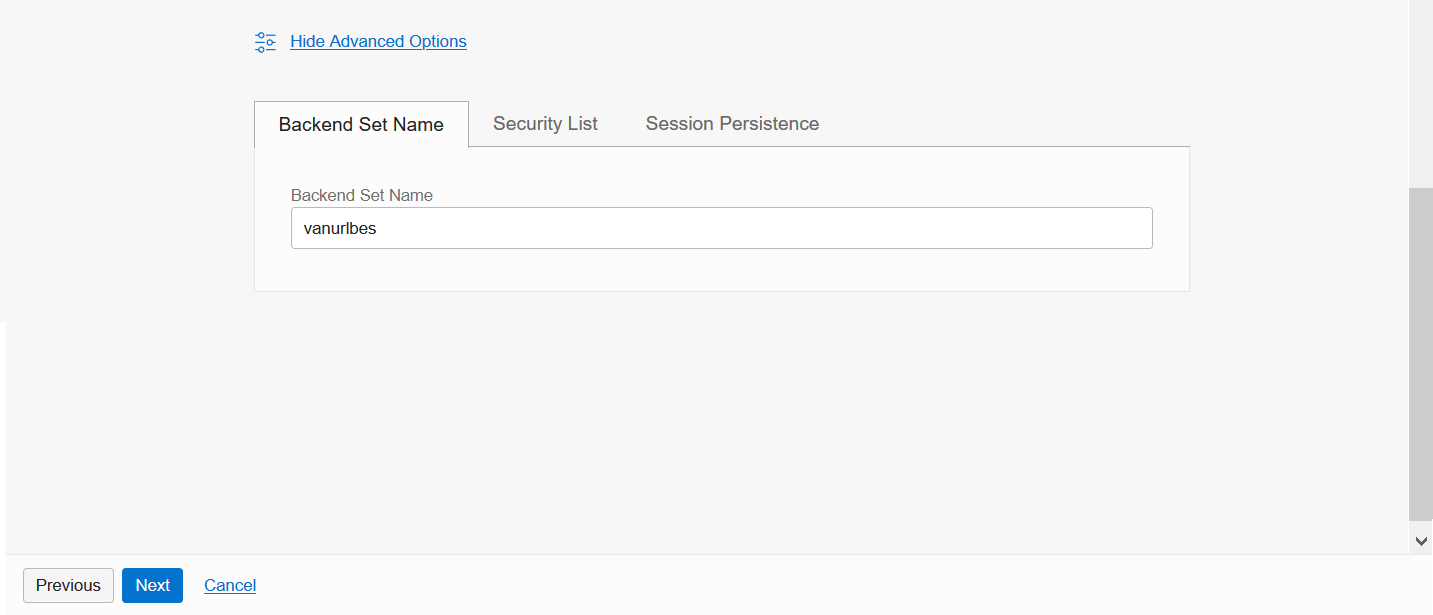Click the active tab titled Backend Set Name
This screenshot has height=615, width=1433.
(361, 124)
